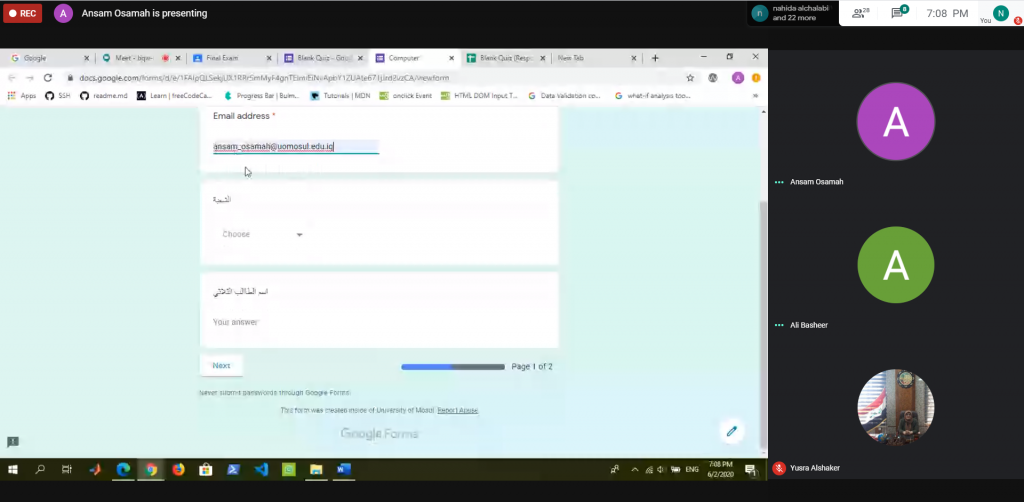This screenshot has width=1024, height=502.
Task: Click the send feedback icon at bottom-left
Action: (x=13, y=442)
